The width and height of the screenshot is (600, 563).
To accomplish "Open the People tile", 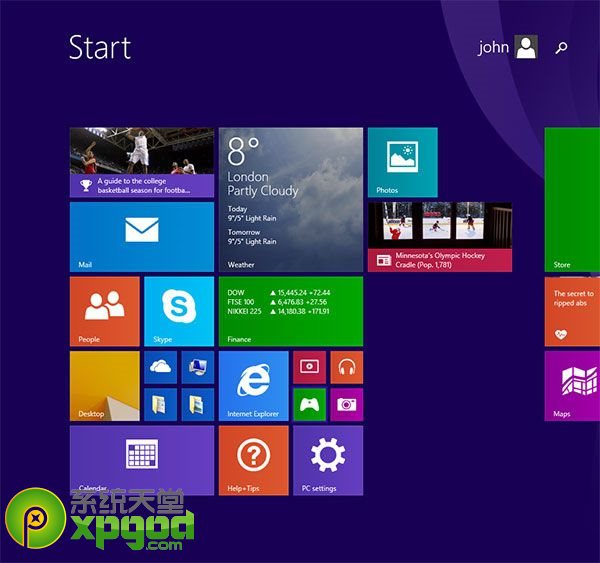I will pyautogui.click(x=104, y=312).
